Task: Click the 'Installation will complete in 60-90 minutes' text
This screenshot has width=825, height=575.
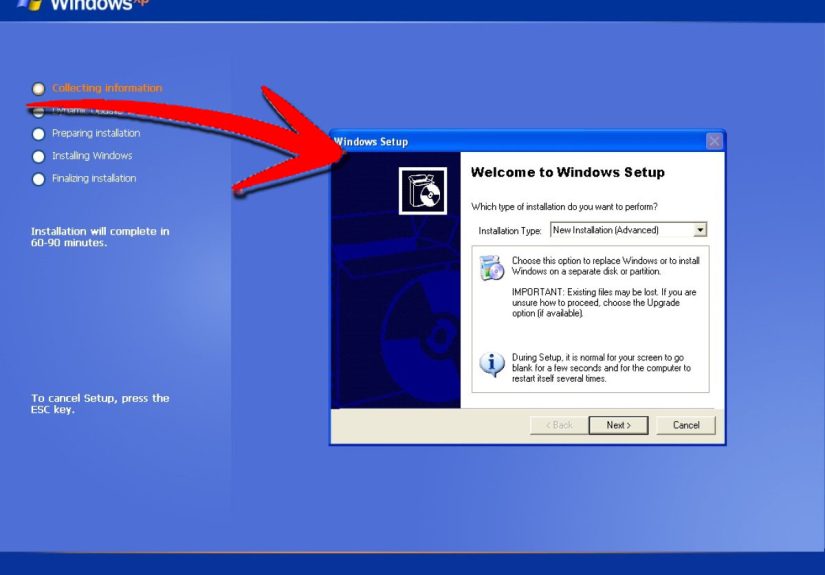Action: (x=100, y=237)
